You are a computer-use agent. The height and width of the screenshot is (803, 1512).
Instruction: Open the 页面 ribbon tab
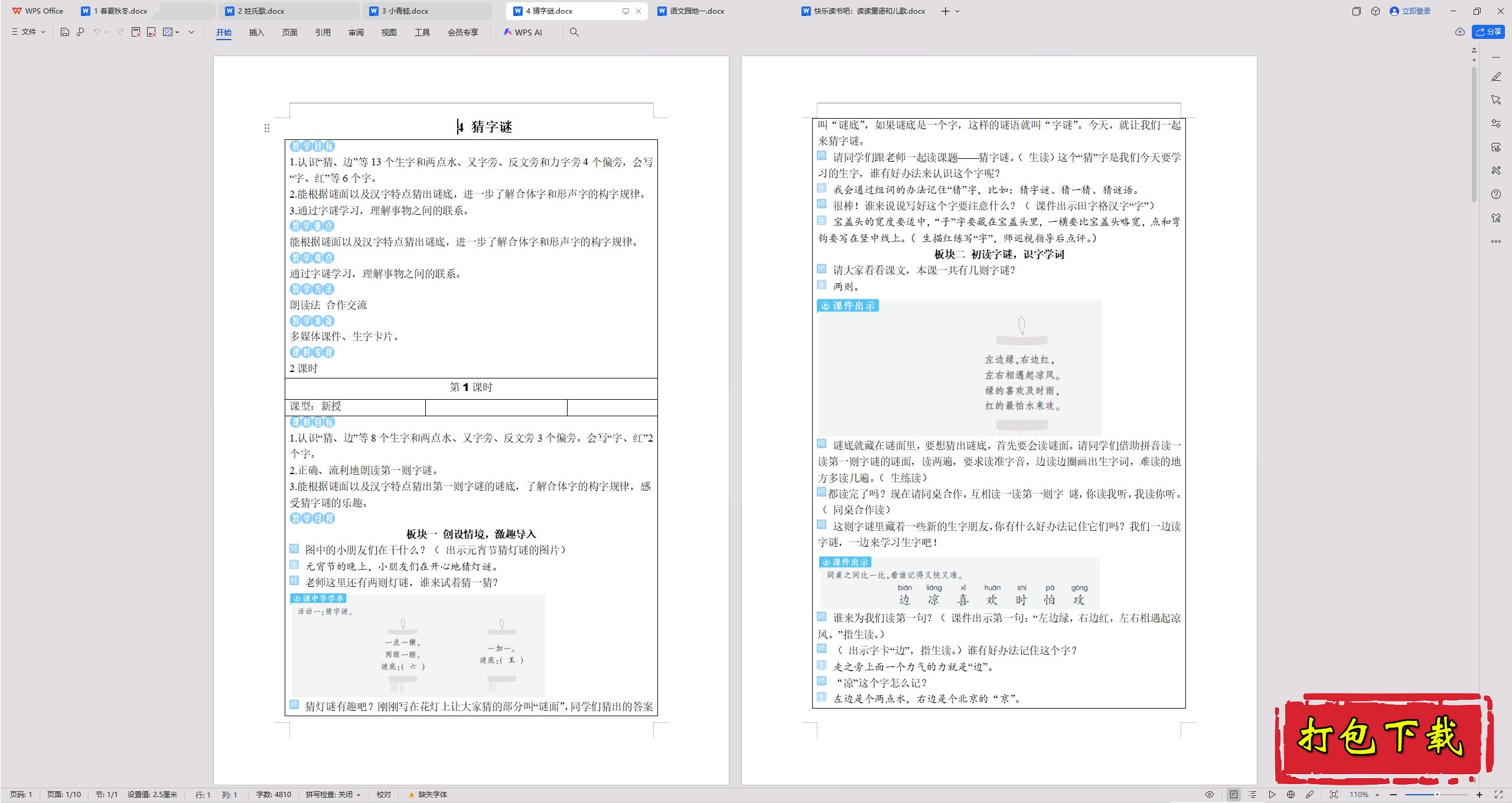tap(289, 32)
